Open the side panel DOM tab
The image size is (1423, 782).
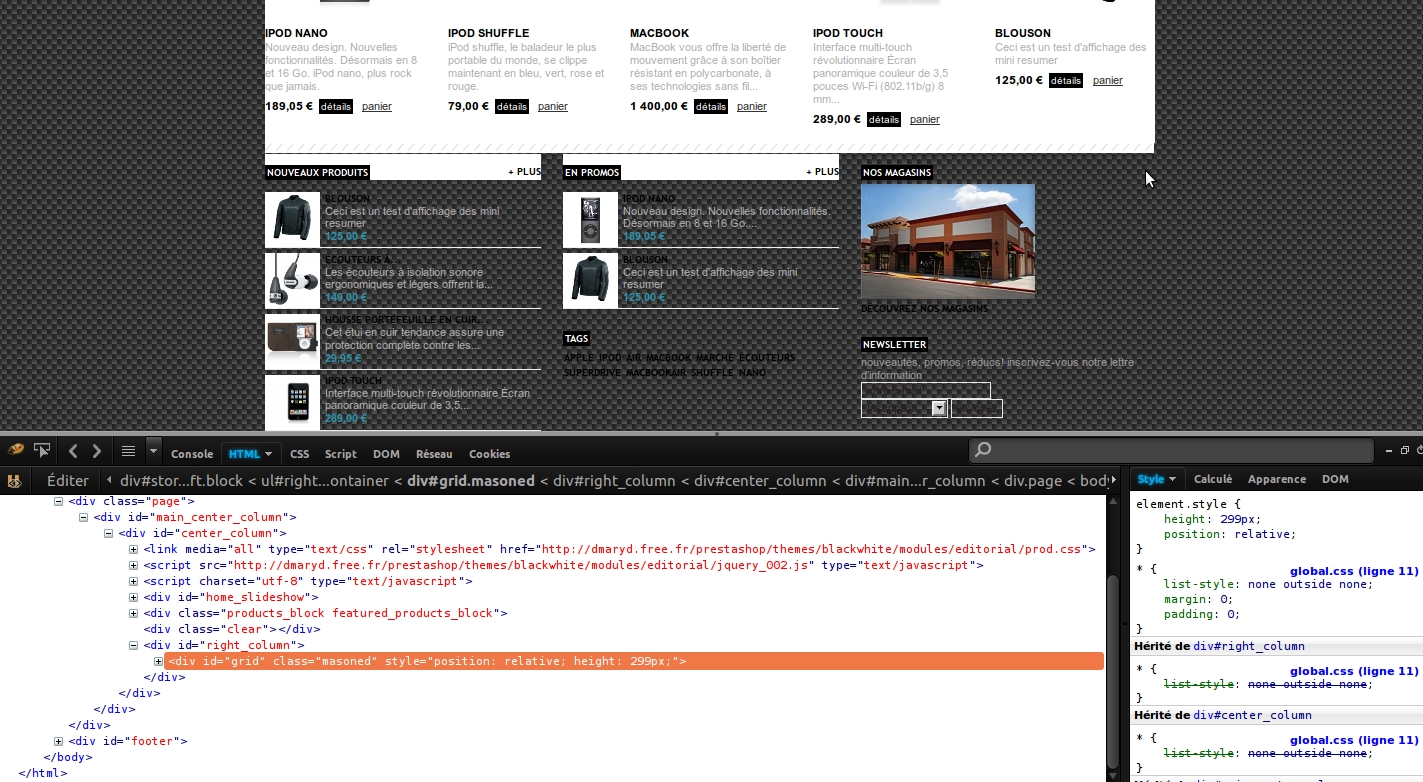tap(1335, 479)
